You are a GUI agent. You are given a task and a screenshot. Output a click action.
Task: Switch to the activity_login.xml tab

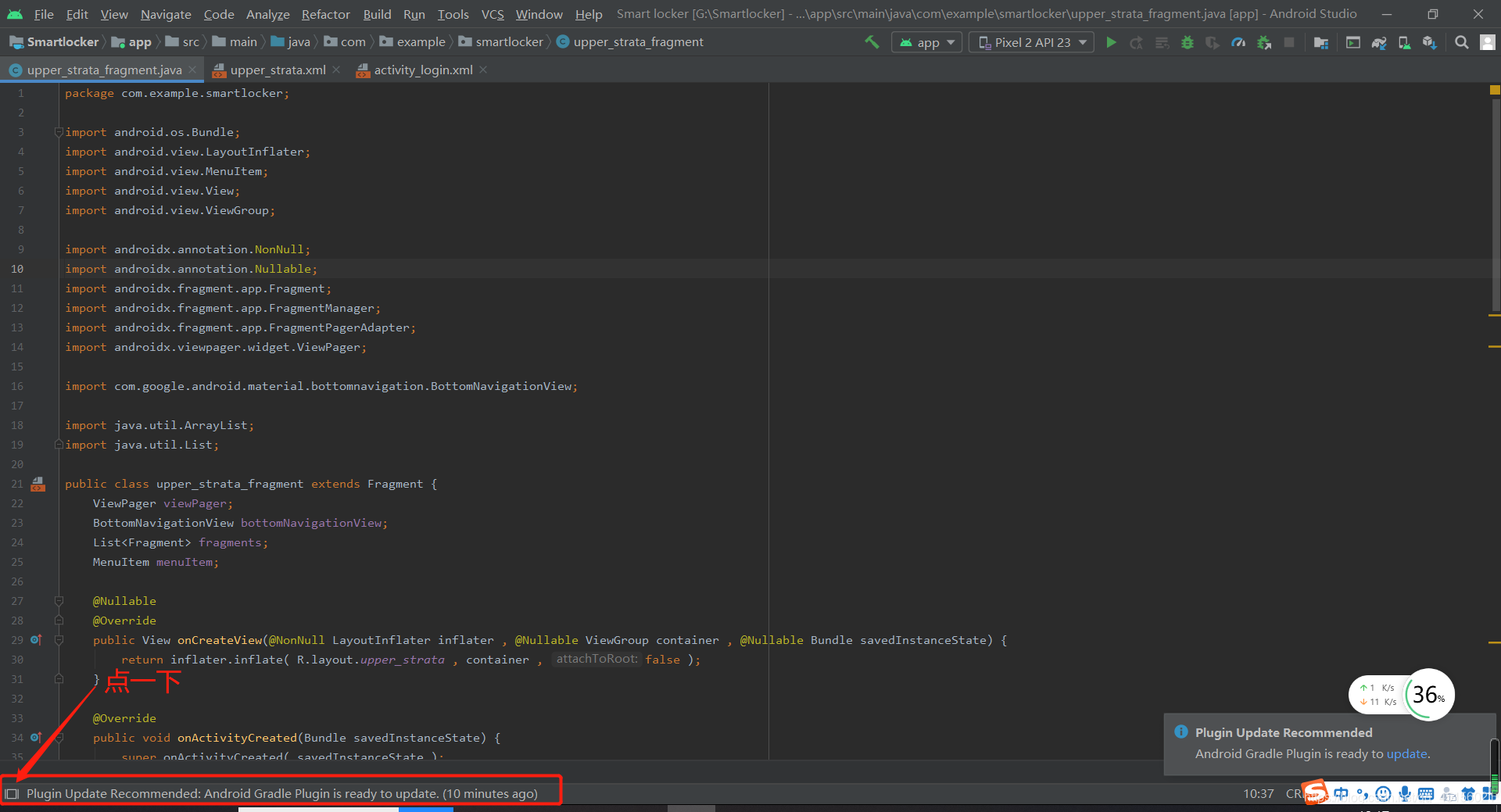tap(423, 70)
